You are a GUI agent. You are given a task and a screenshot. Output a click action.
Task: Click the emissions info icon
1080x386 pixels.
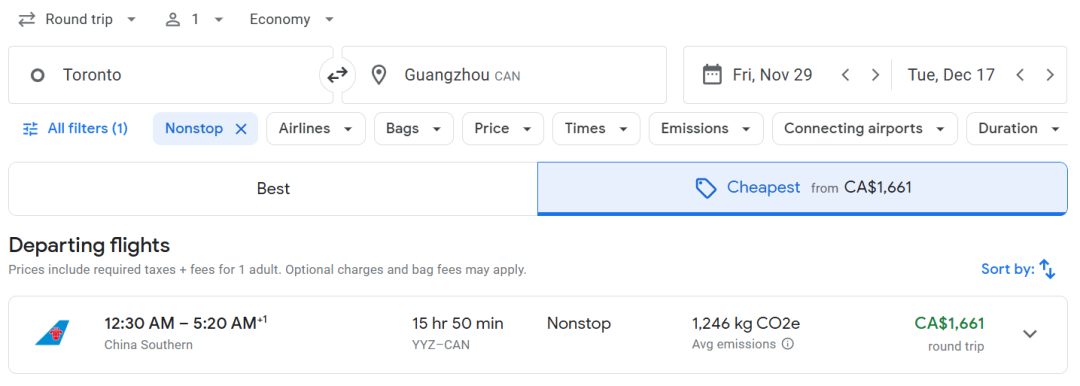coord(788,344)
